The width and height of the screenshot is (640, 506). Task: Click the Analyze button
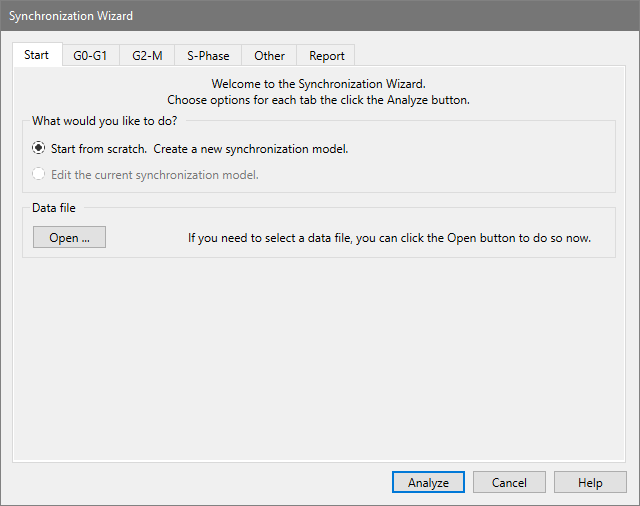[x=428, y=482]
